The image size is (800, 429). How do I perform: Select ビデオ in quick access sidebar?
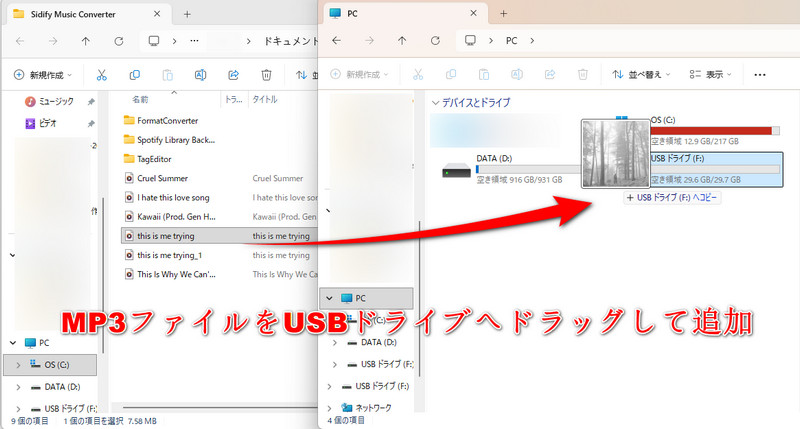coord(41,123)
